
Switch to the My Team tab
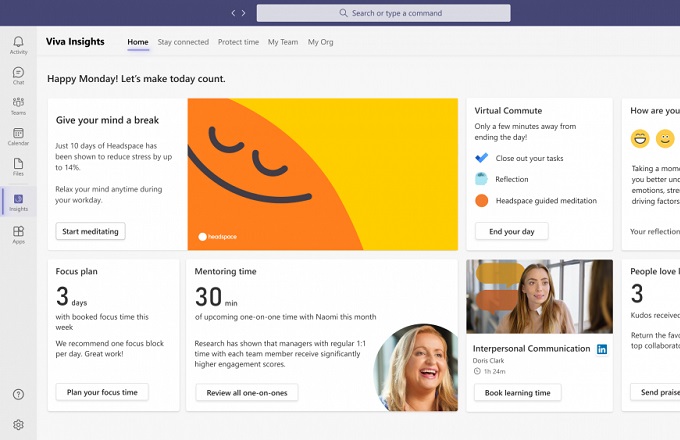pyautogui.click(x=283, y=42)
